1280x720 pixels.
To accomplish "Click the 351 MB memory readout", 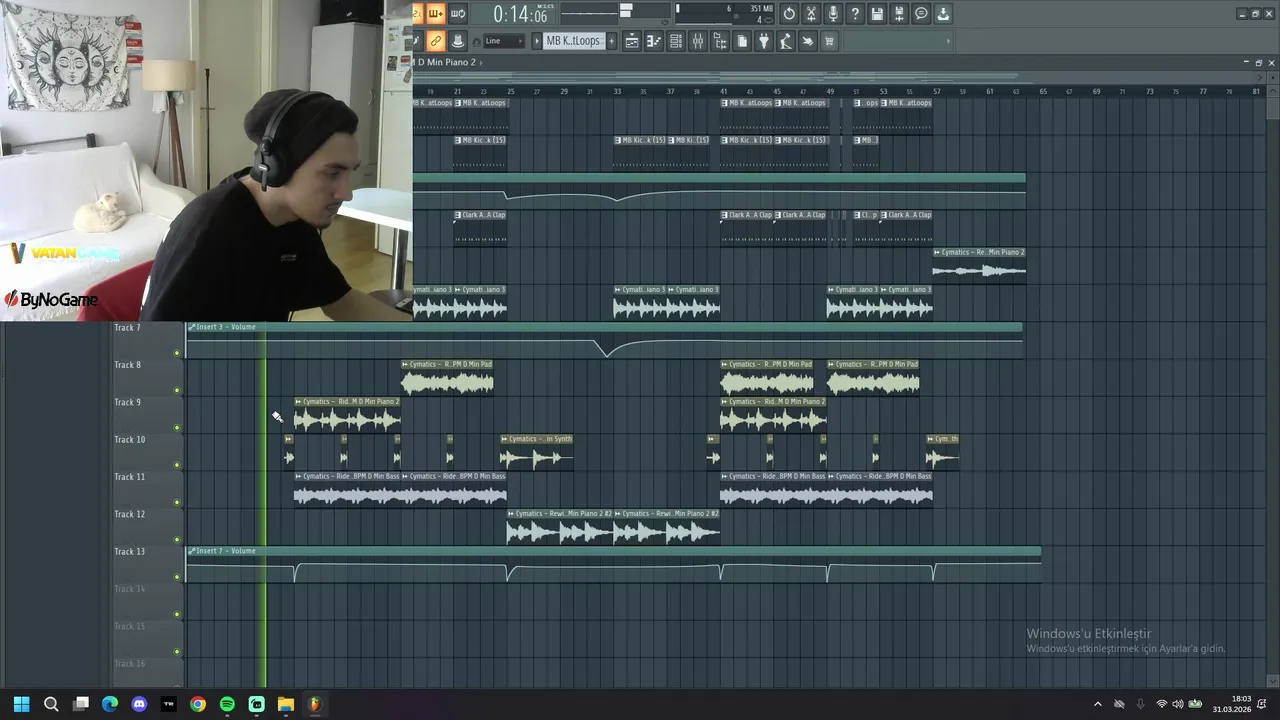I will (761, 9).
